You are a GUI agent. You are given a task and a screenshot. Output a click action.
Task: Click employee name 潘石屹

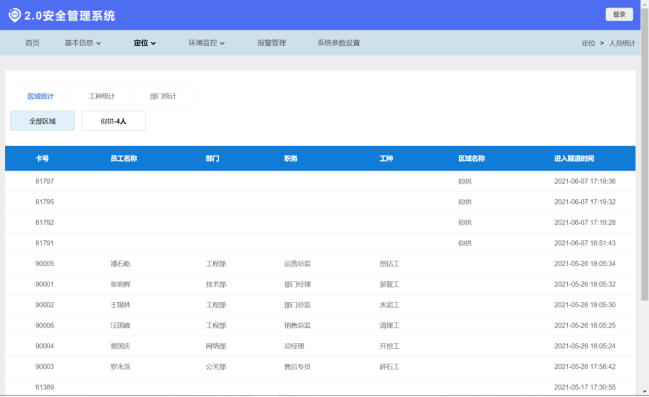pos(120,264)
